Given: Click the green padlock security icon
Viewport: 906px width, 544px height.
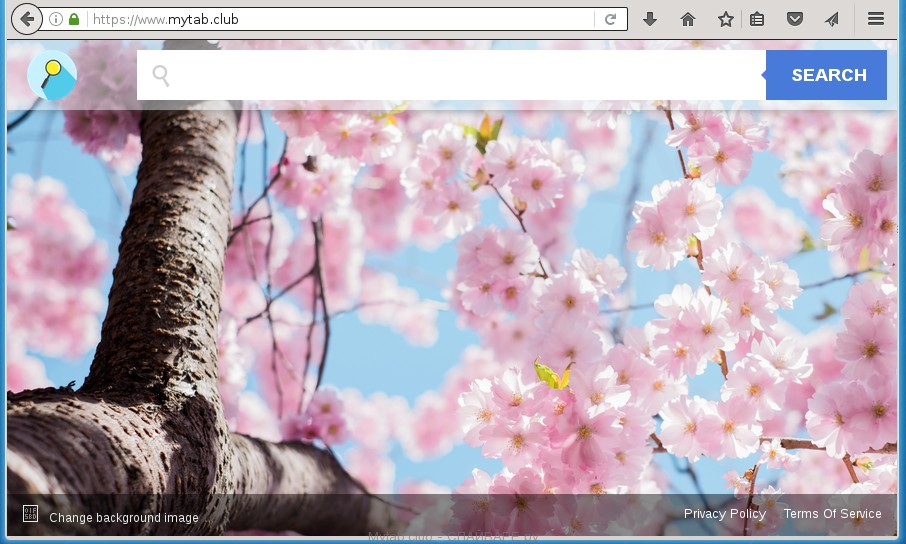Looking at the screenshot, I should (74, 19).
